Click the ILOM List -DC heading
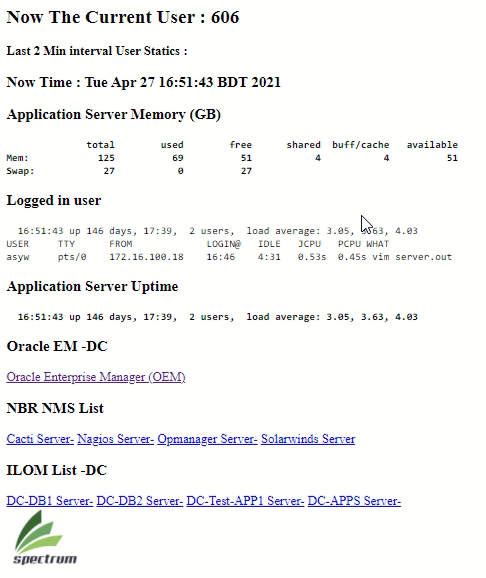The width and height of the screenshot is (486, 578). [x=56, y=470]
